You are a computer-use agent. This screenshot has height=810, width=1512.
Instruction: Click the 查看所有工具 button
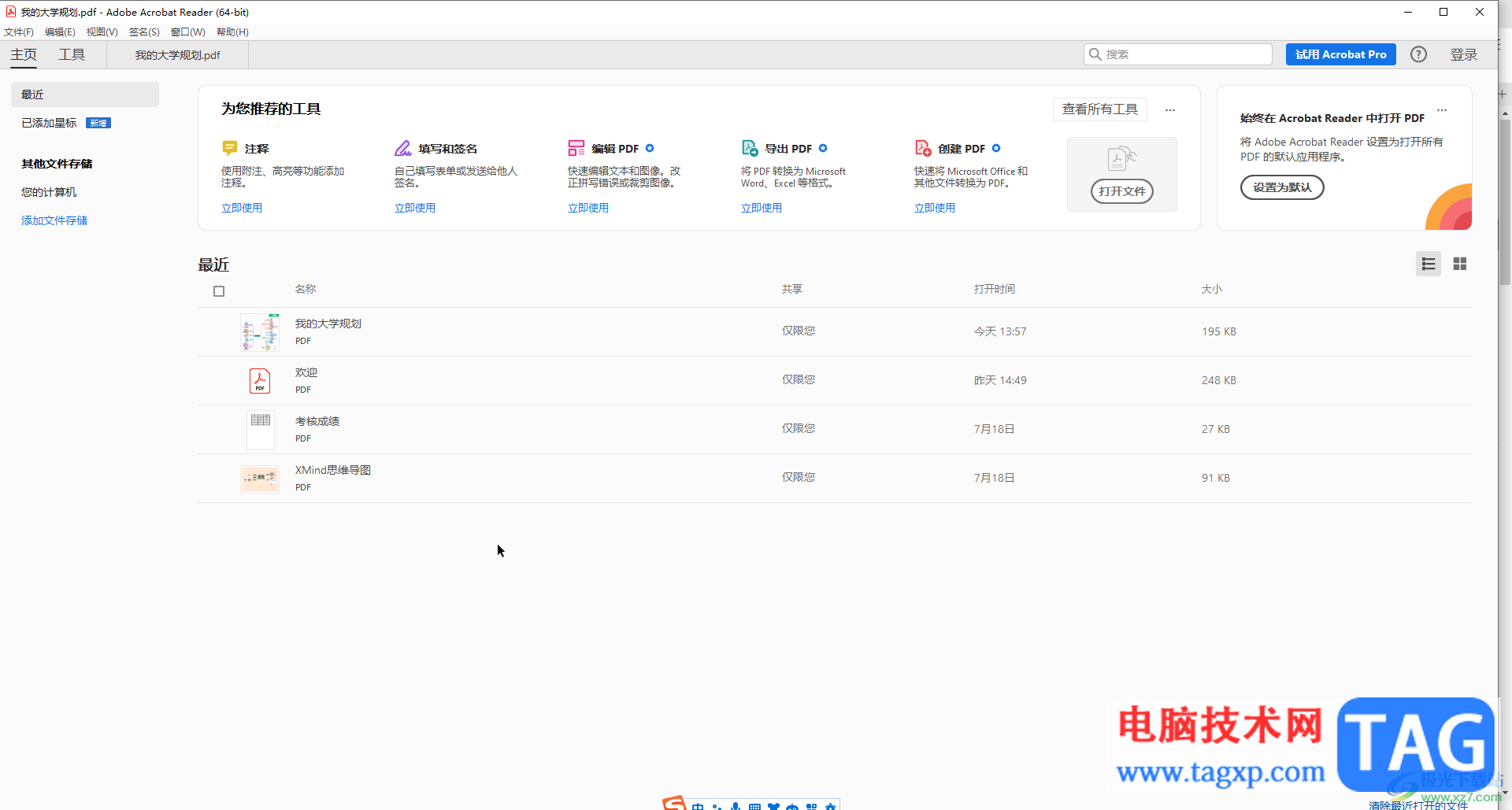(x=1100, y=109)
